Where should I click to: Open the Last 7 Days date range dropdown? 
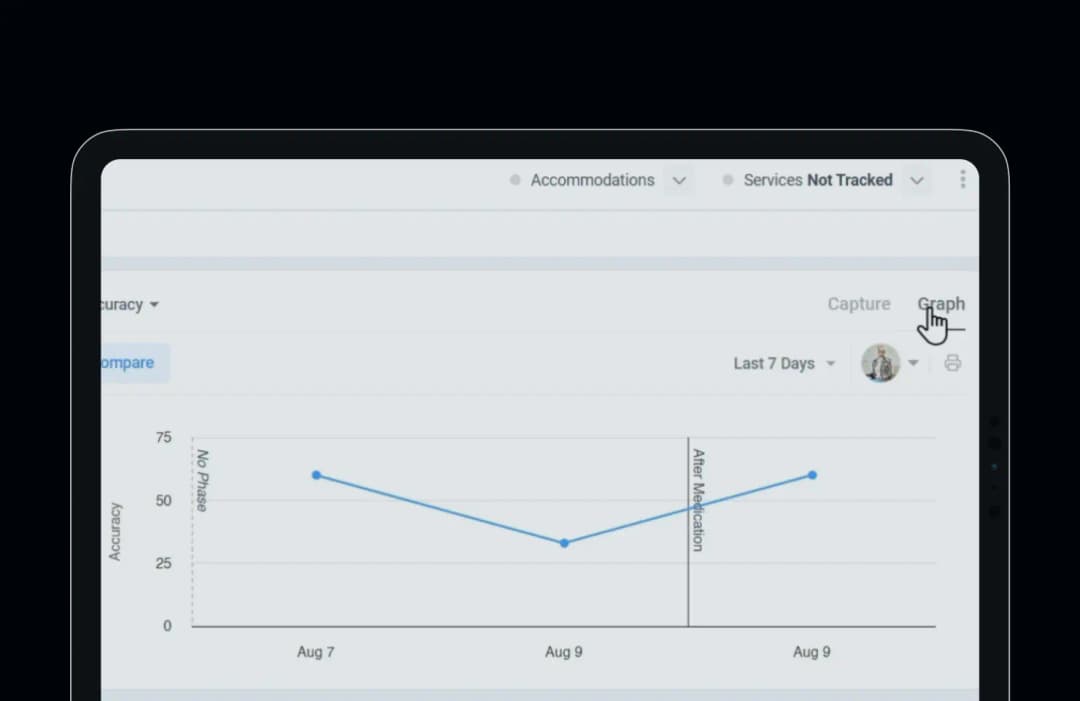tap(784, 363)
